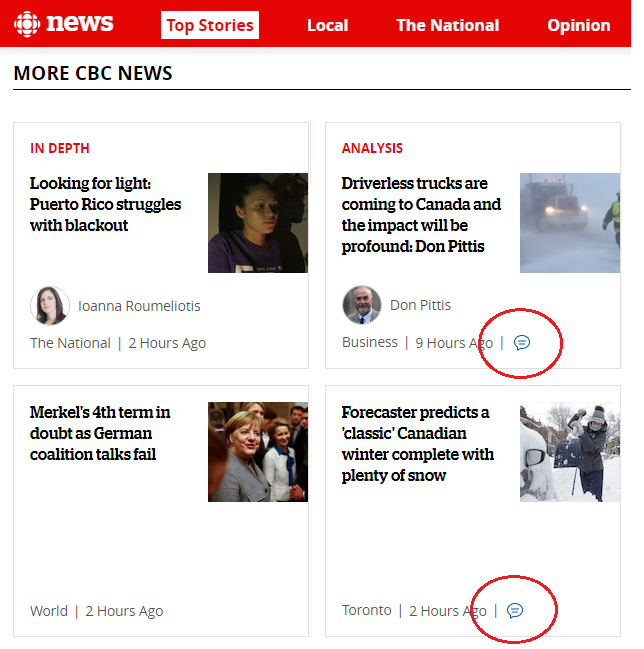The image size is (644, 649).
Task: Click the IN DEPTH label
Action: coord(60,148)
